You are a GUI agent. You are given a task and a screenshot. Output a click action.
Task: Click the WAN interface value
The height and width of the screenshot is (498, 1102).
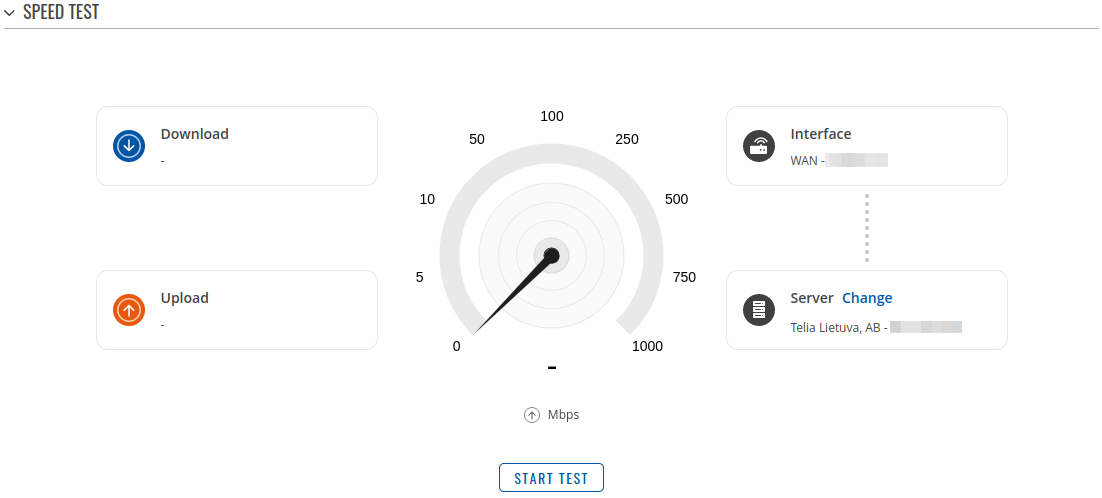(805, 160)
